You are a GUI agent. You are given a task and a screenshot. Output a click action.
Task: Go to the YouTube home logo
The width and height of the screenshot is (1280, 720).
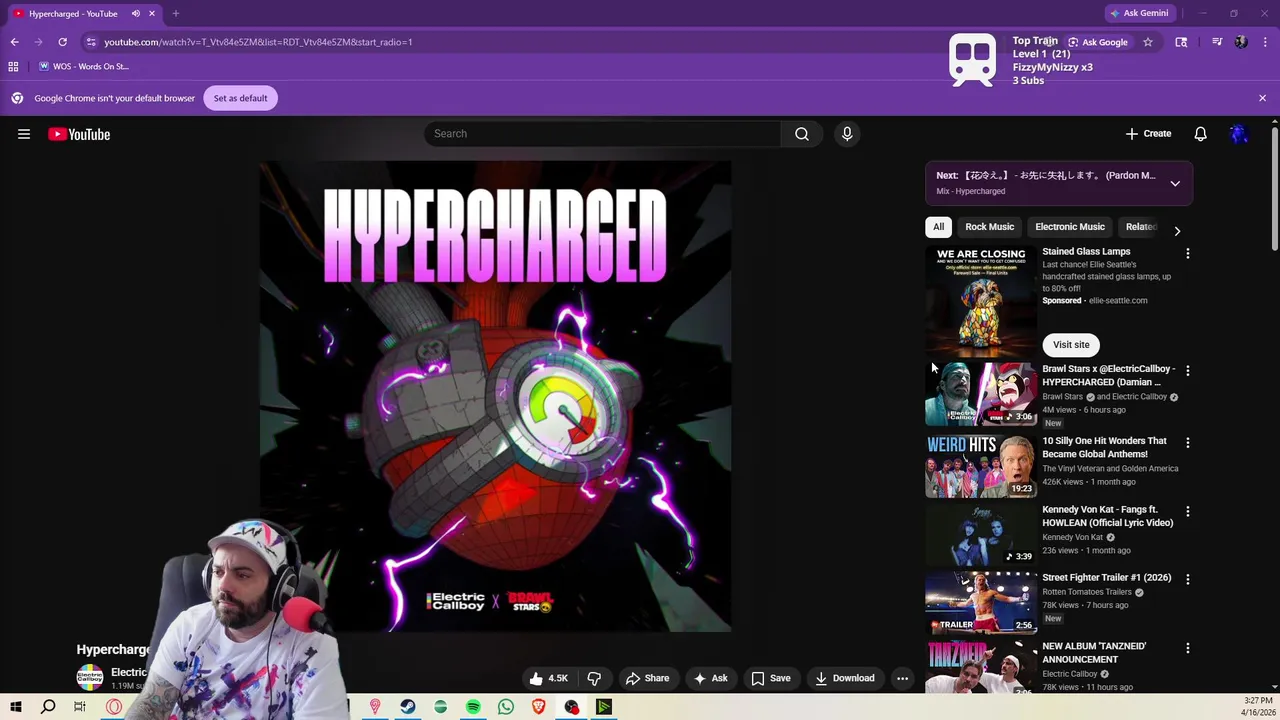point(79,134)
